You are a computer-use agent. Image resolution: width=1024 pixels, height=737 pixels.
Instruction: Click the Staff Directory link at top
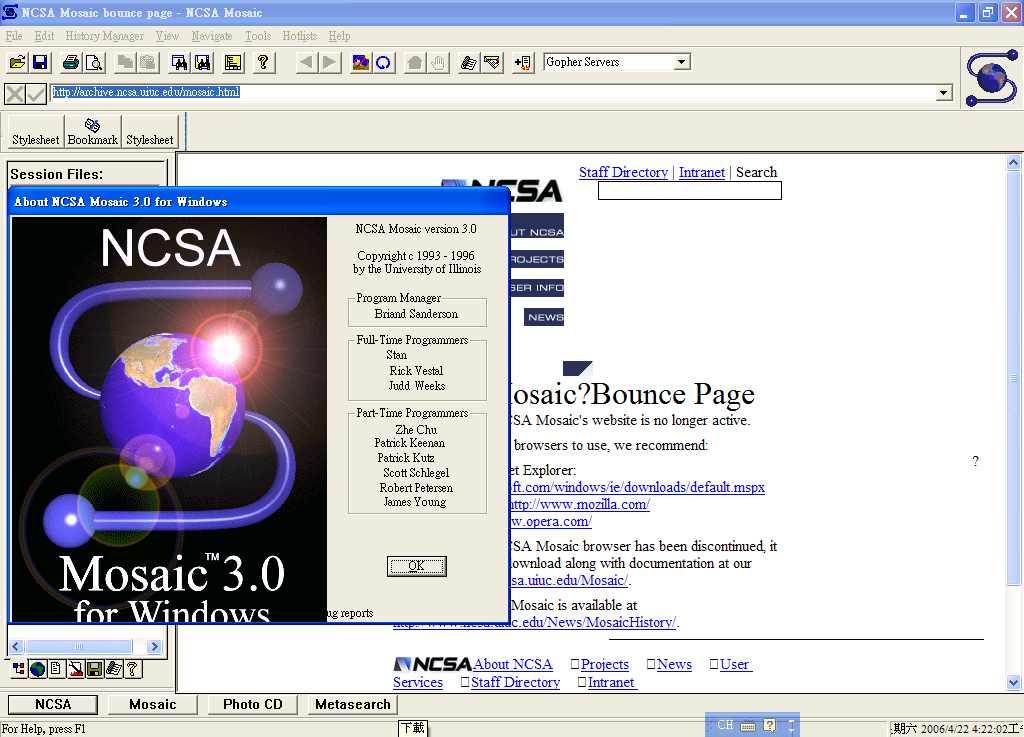[623, 172]
